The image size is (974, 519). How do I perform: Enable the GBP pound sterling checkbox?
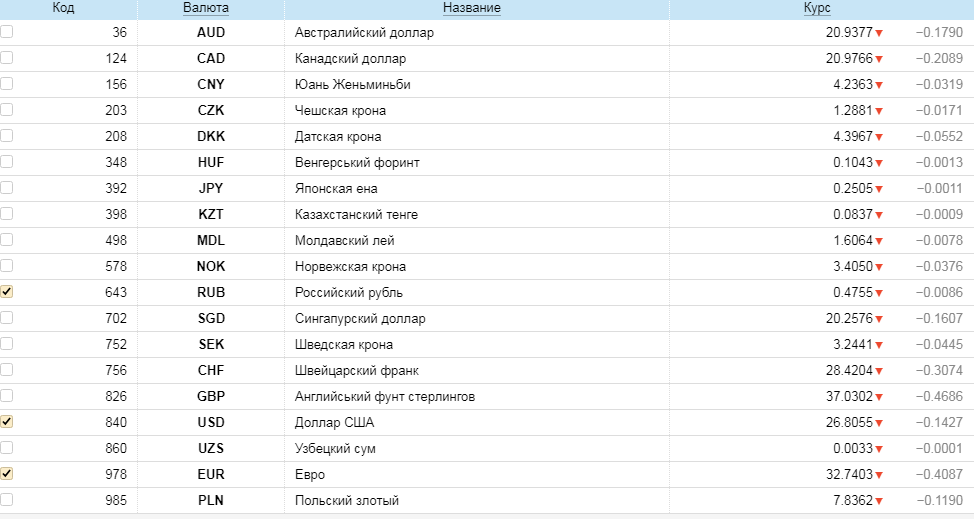(x=7, y=396)
